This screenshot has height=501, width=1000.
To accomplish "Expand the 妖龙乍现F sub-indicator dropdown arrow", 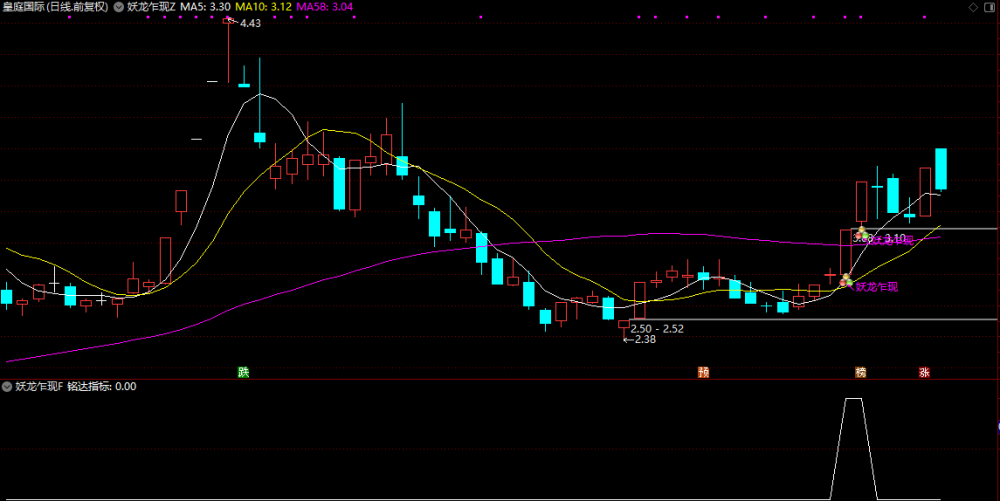I will 7,386.
